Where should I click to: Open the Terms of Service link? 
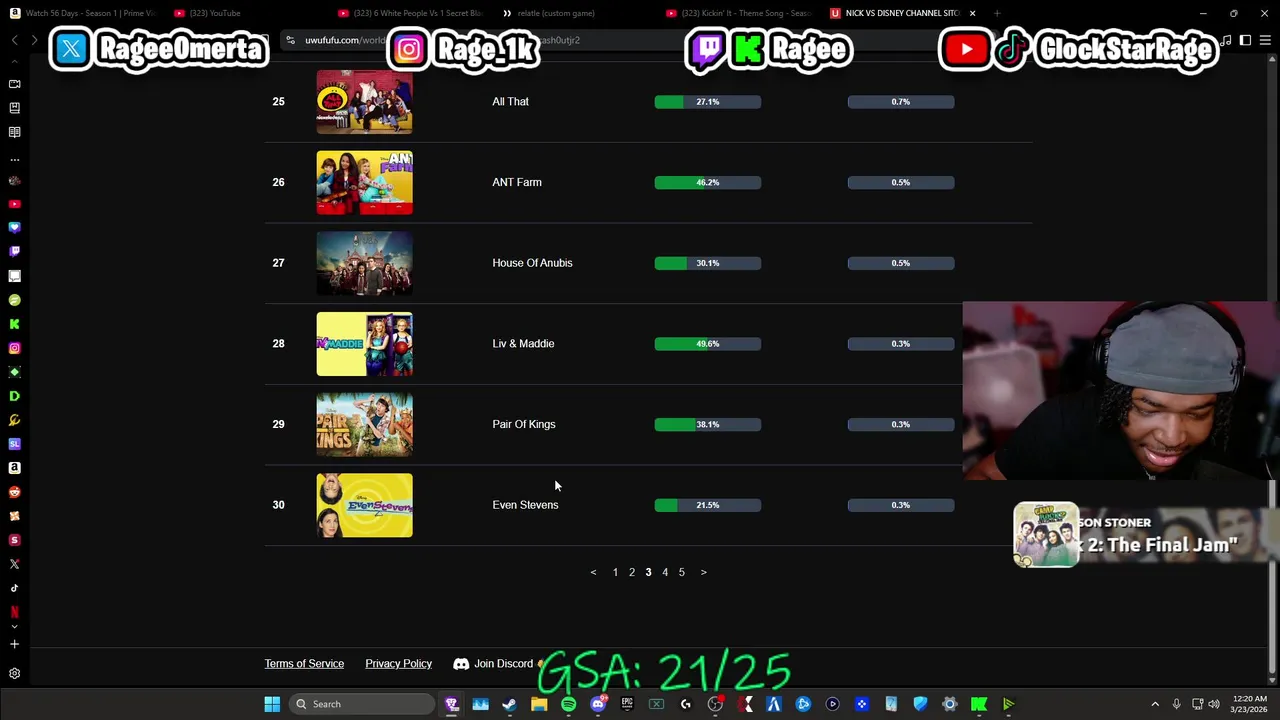(304, 664)
